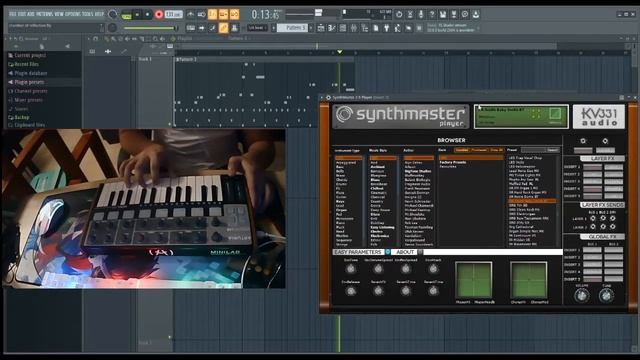Viewport: 640px width, 360px height.
Task: Toggle the red Record button
Action: click(159, 15)
